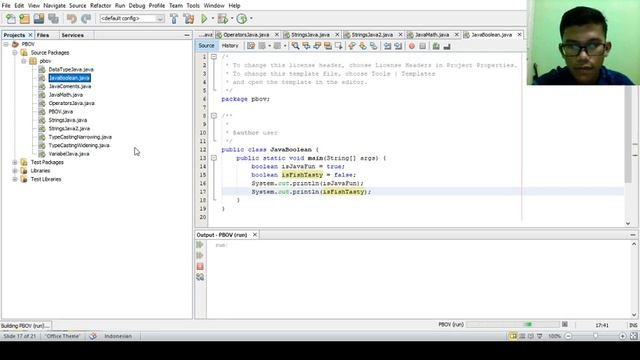Close the StringsJava.java tab
The width and height of the screenshot is (640, 360).
click(x=337, y=35)
